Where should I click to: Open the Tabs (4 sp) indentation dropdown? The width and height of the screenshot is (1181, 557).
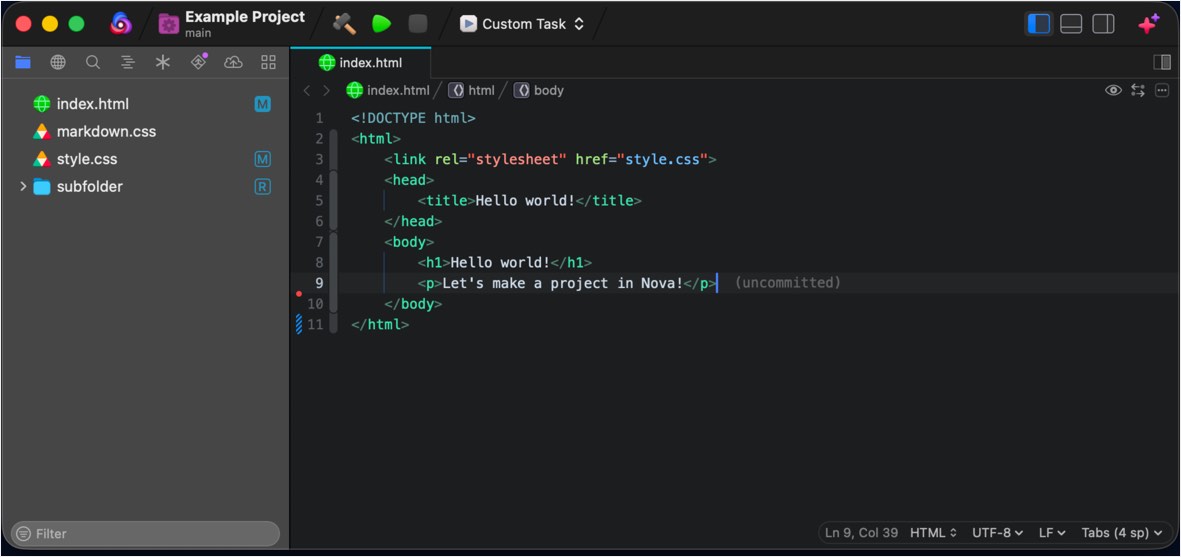tap(1121, 533)
